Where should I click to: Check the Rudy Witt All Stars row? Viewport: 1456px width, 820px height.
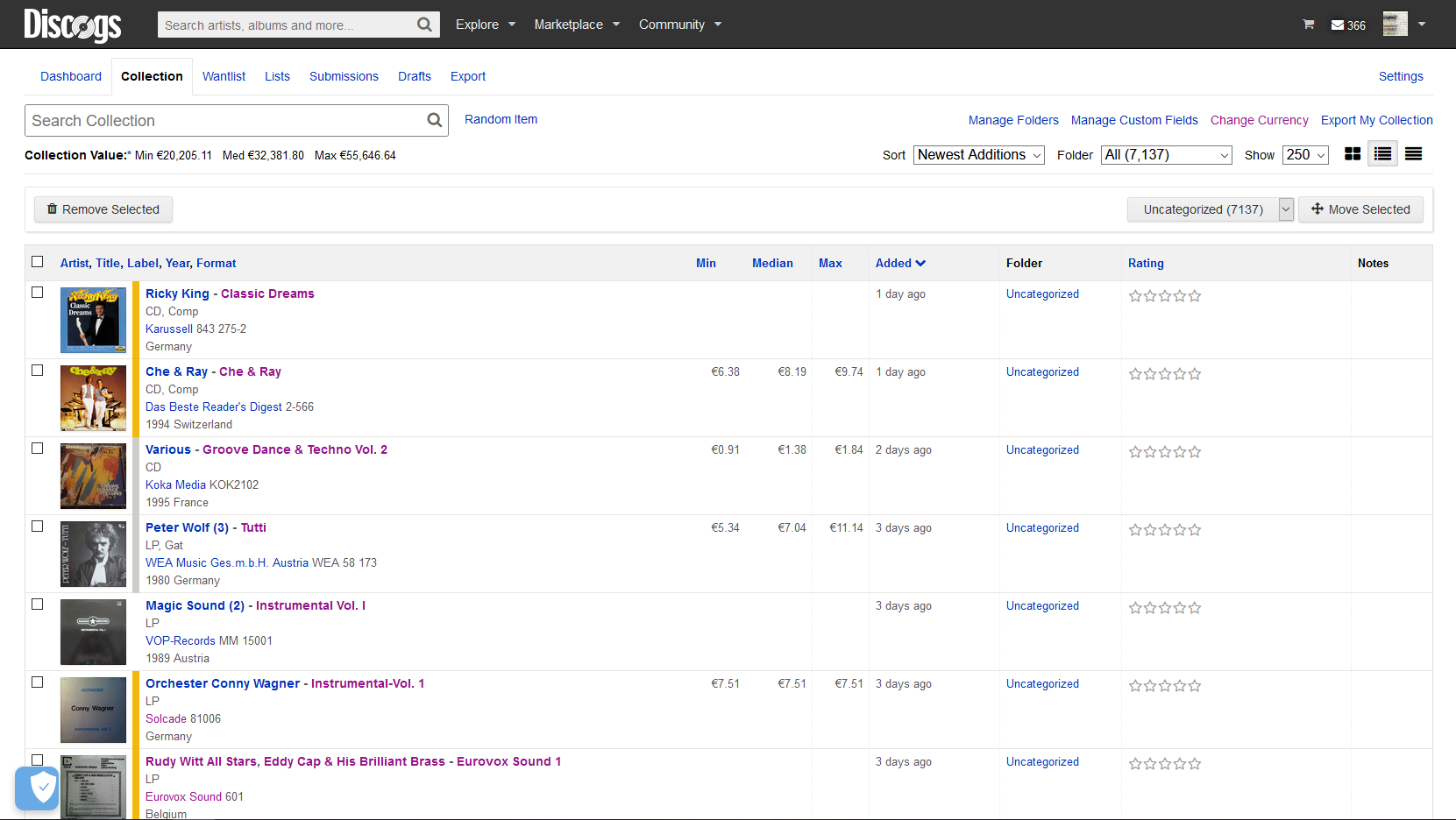[37, 760]
